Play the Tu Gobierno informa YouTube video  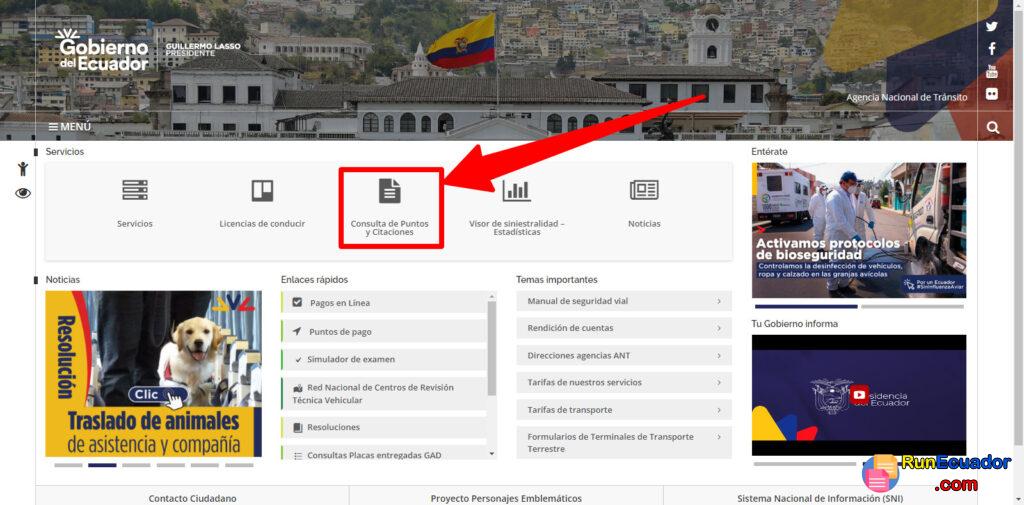[859, 394]
